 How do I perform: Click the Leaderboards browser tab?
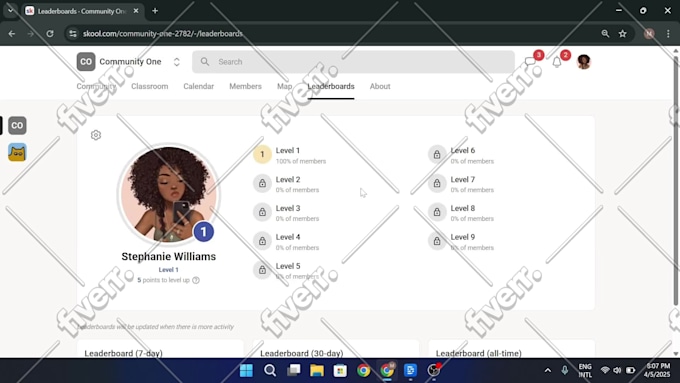coord(82,11)
